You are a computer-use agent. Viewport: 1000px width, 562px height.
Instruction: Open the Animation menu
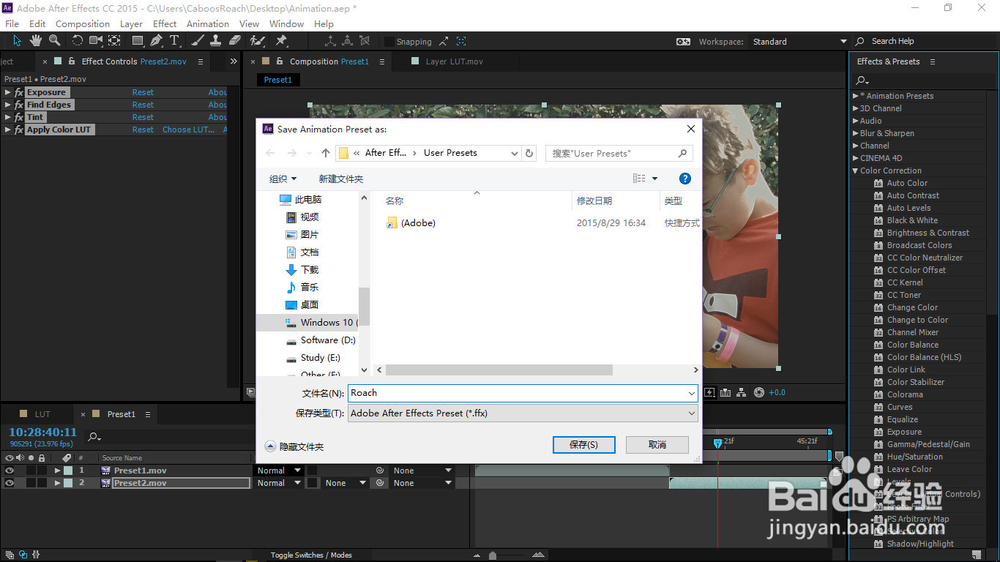coord(207,24)
